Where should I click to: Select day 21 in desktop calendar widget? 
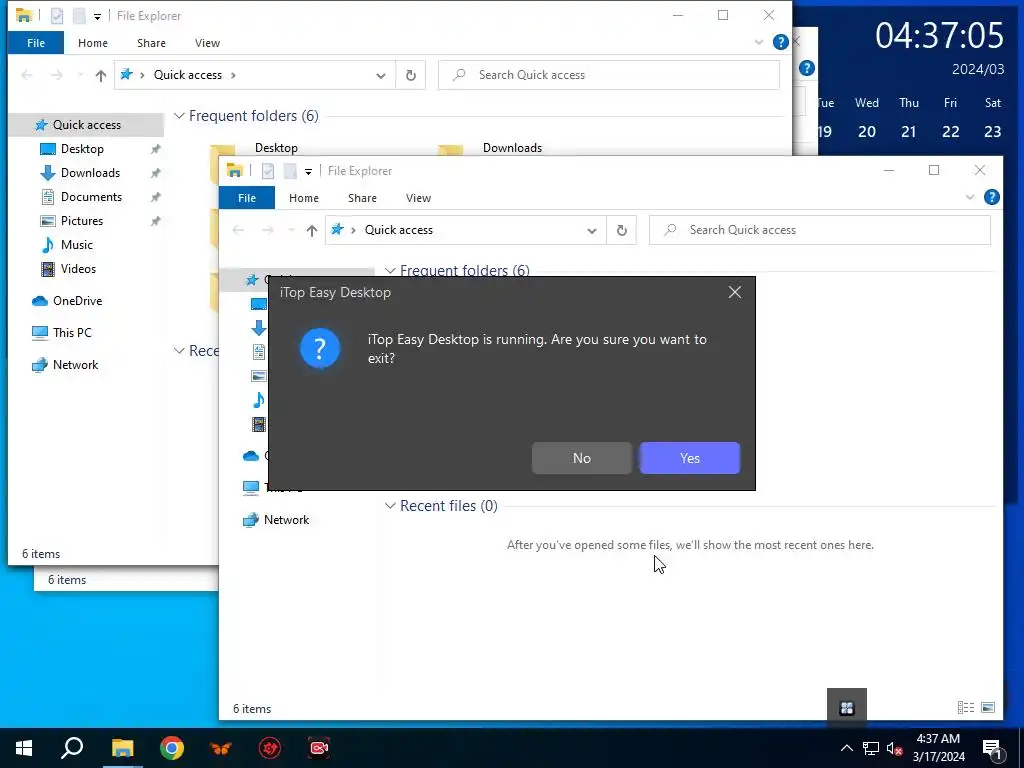click(908, 132)
